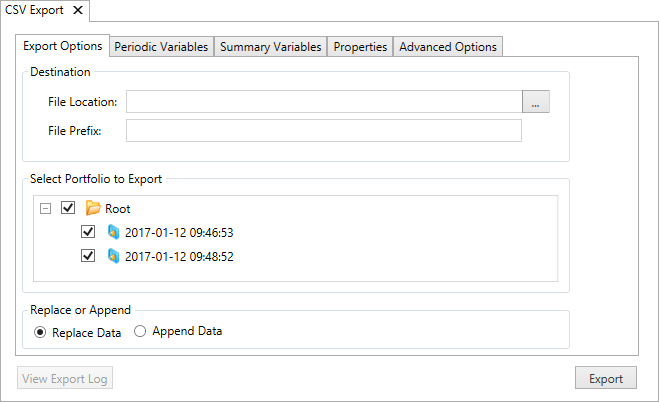Focus the File Location input field
659x402 pixels.
[x=324, y=102]
